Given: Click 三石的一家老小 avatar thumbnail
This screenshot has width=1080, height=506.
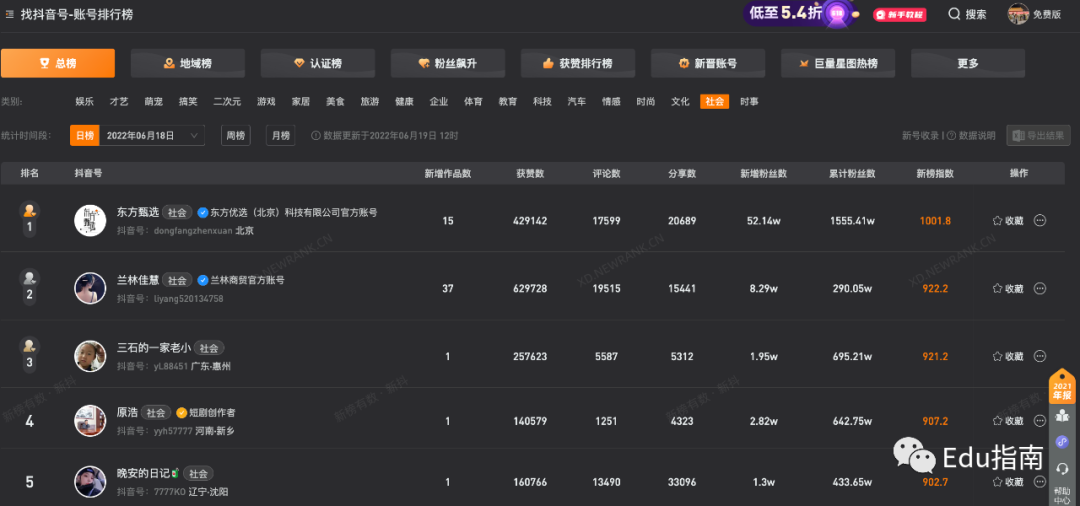Looking at the screenshot, I should (x=90, y=357).
